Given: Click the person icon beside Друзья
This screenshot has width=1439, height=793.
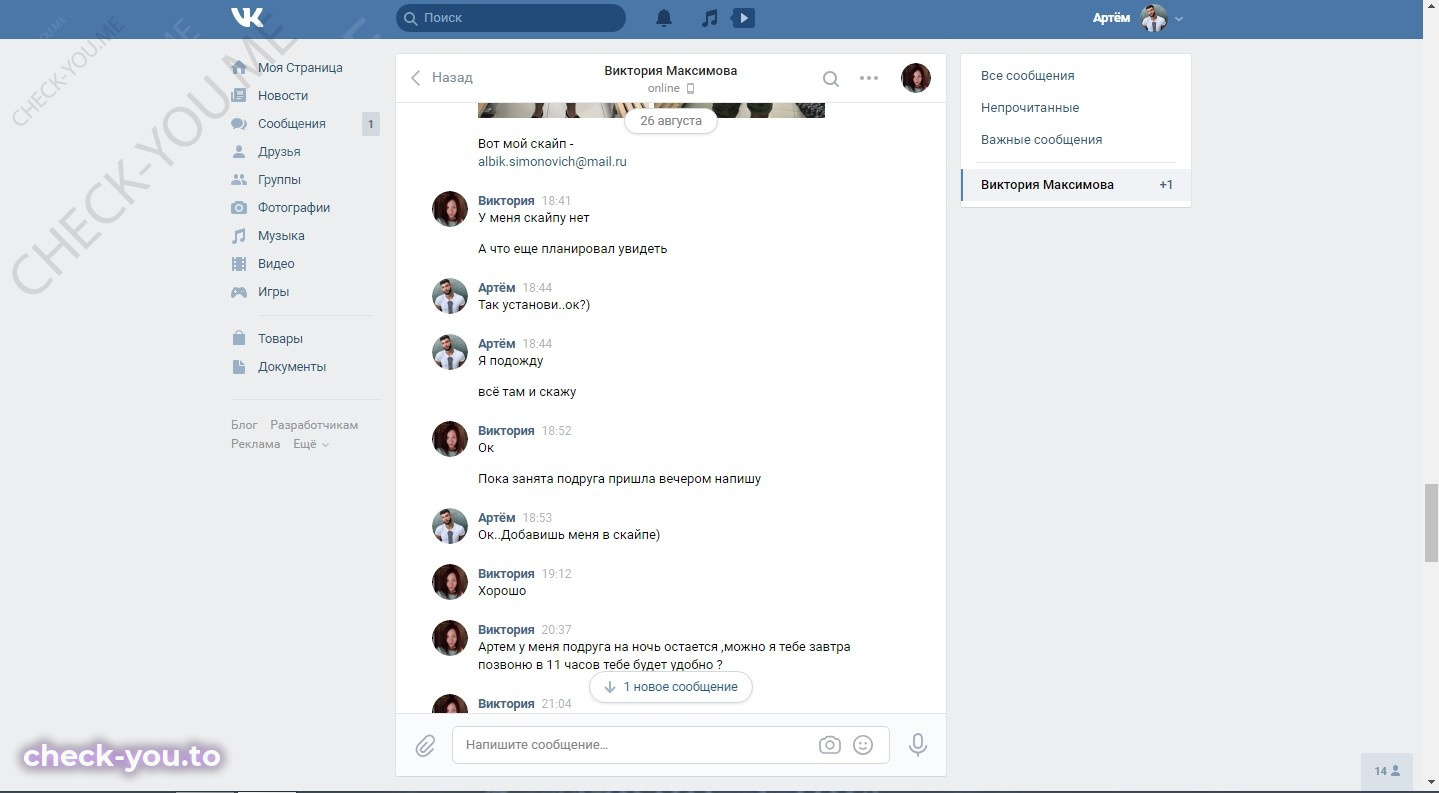Looking at the screenshot, I should (239, 152).
